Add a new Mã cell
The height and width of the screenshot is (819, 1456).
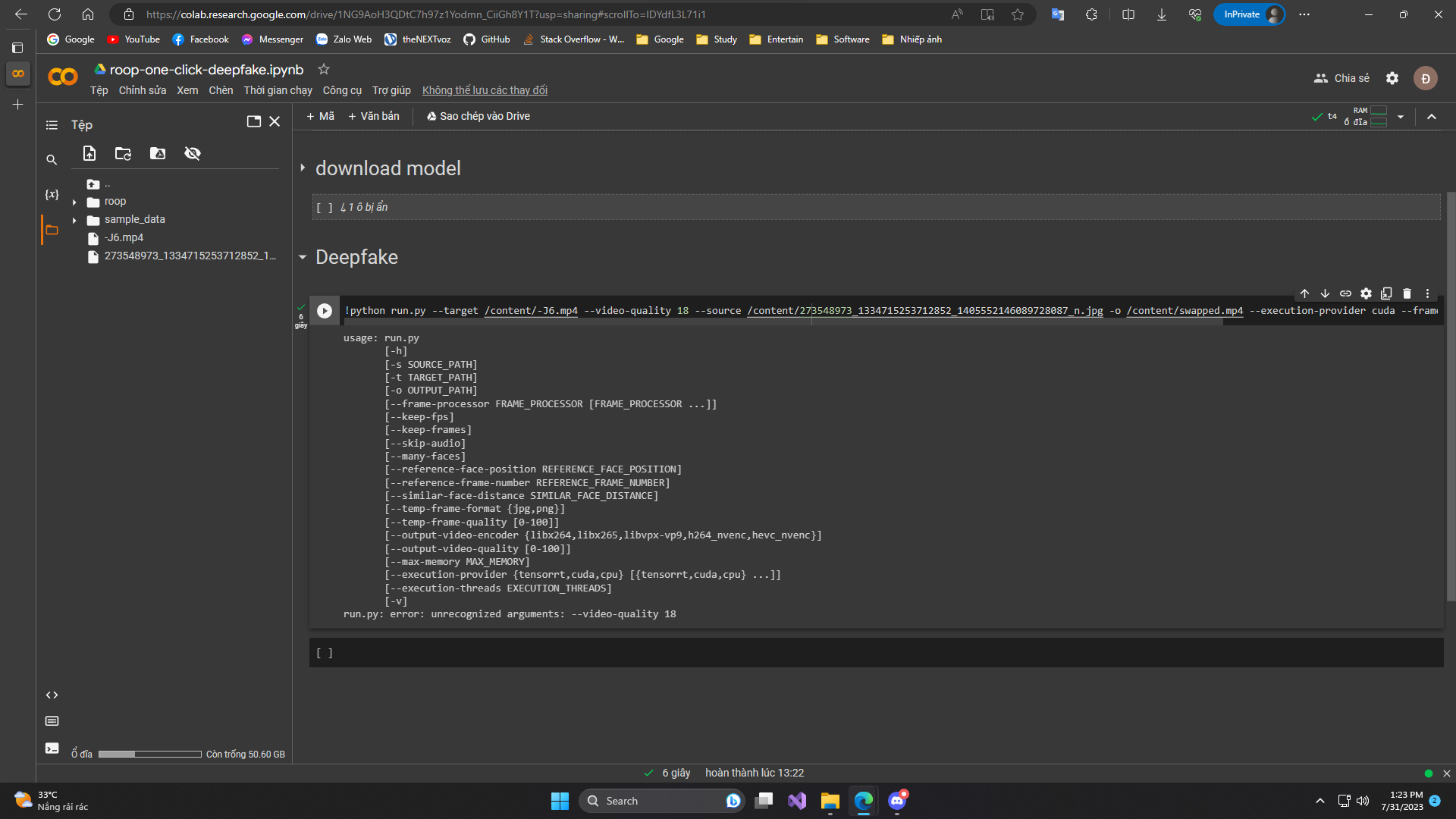(x=320, y=116)
